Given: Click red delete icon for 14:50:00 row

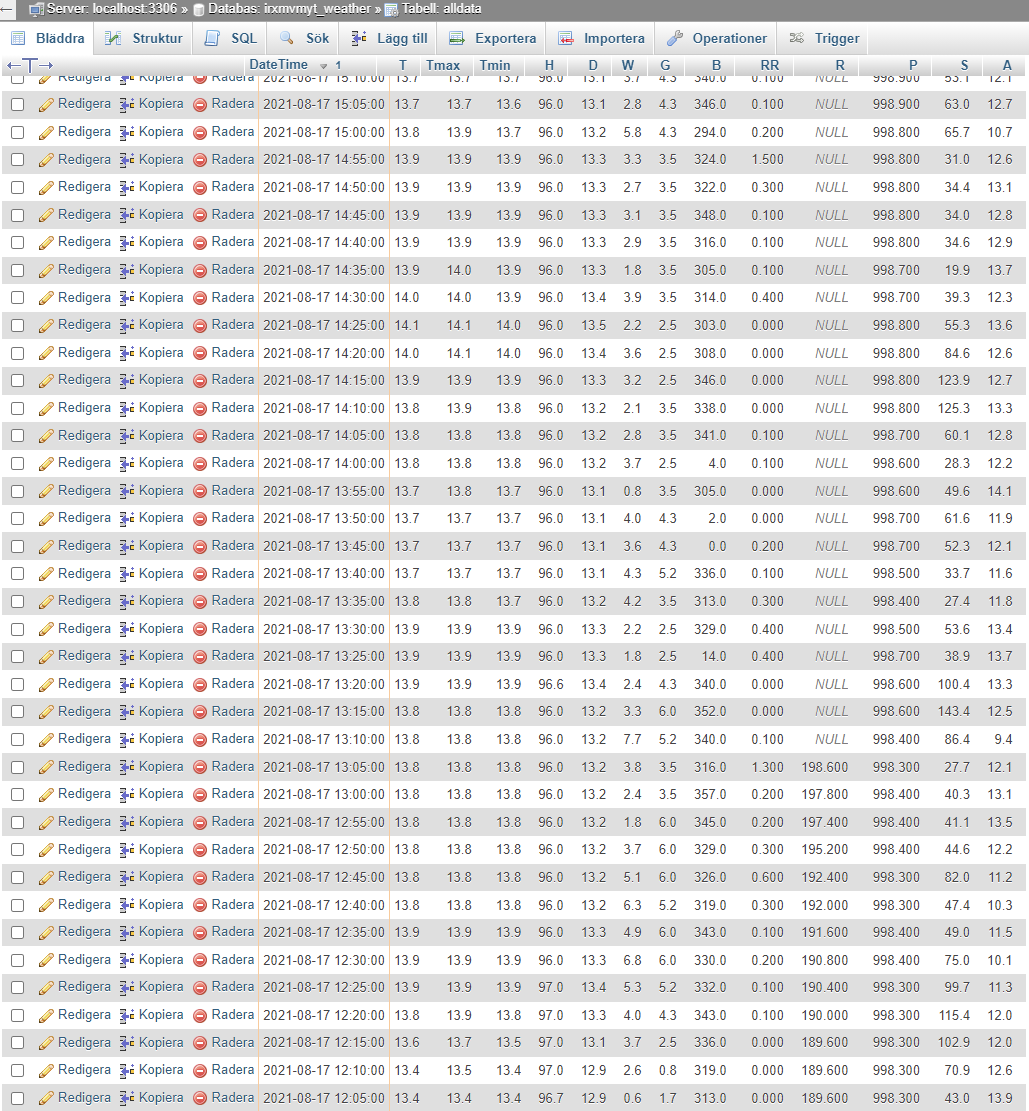Looking at the screenshot, I should click(x=200, y=188).
